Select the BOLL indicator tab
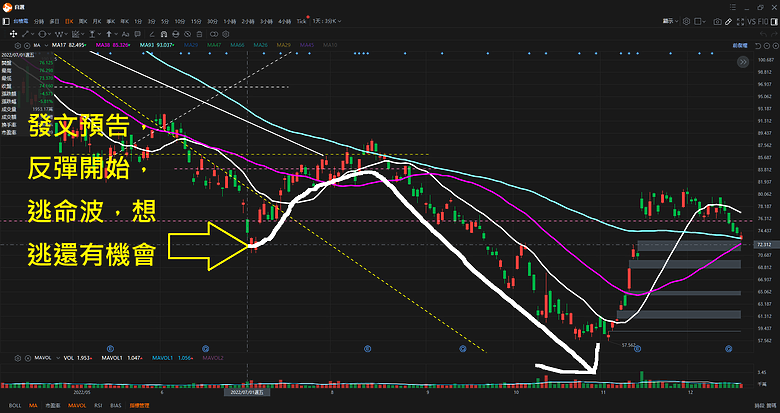 point(14,405)
